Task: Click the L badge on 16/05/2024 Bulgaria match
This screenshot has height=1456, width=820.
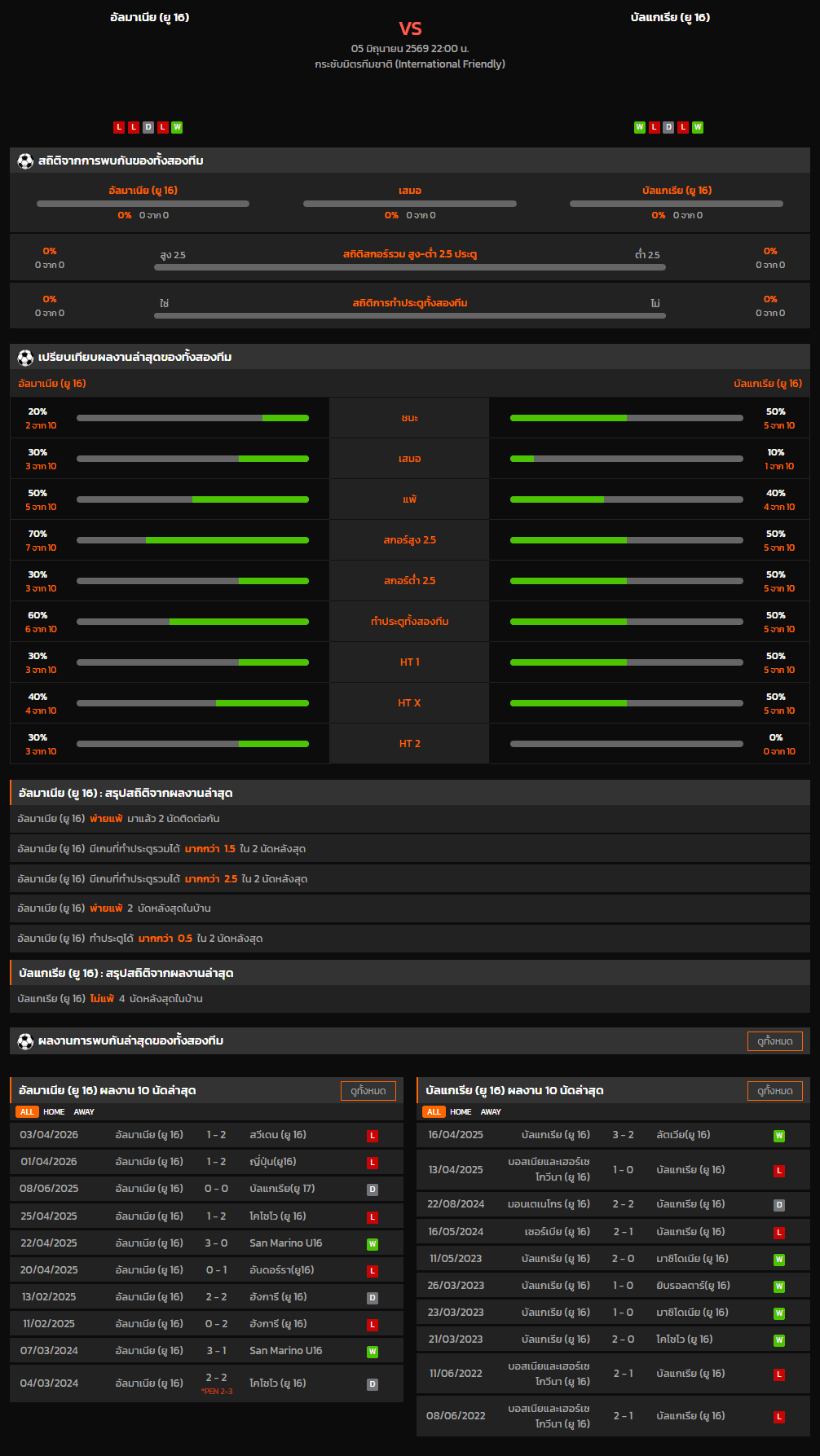Action: [x=778, y=1233]
